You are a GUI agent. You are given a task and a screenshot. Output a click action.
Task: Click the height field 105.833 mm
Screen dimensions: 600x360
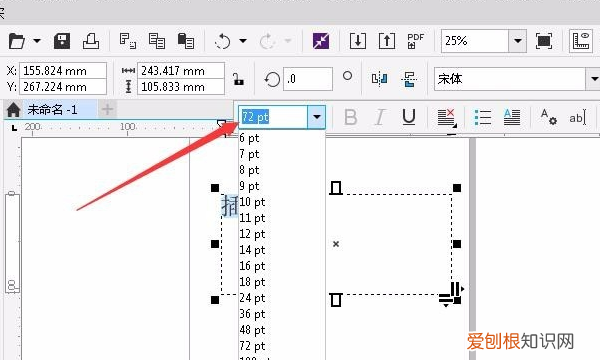pos(181,87)
